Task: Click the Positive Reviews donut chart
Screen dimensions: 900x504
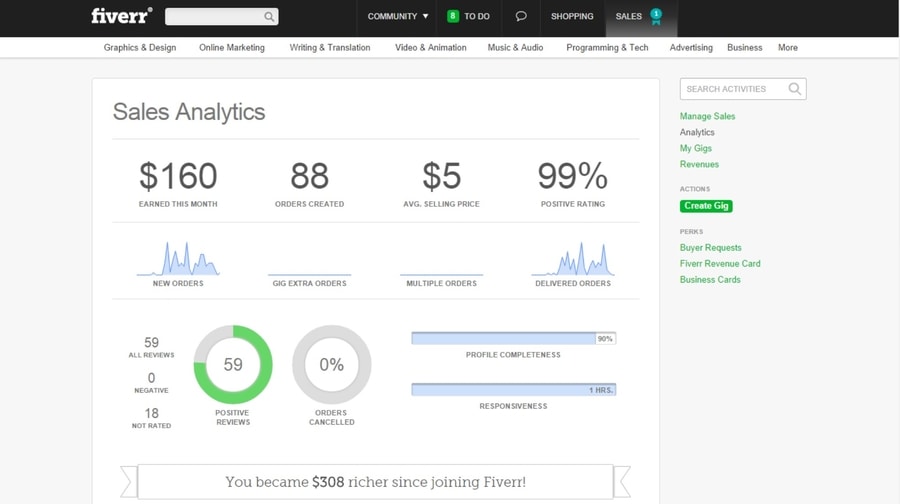Action: [x=233, y=365]
